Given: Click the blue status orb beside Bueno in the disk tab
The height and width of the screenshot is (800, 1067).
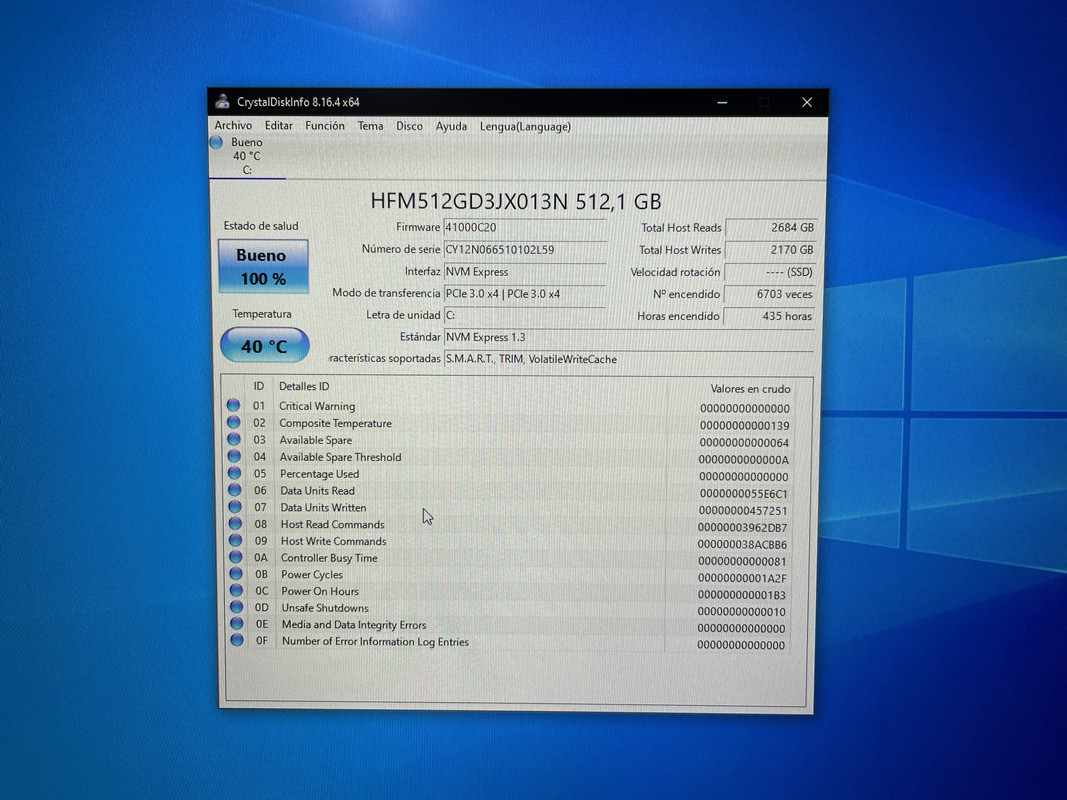Looking at the screenshot, I should pos(216,142).
